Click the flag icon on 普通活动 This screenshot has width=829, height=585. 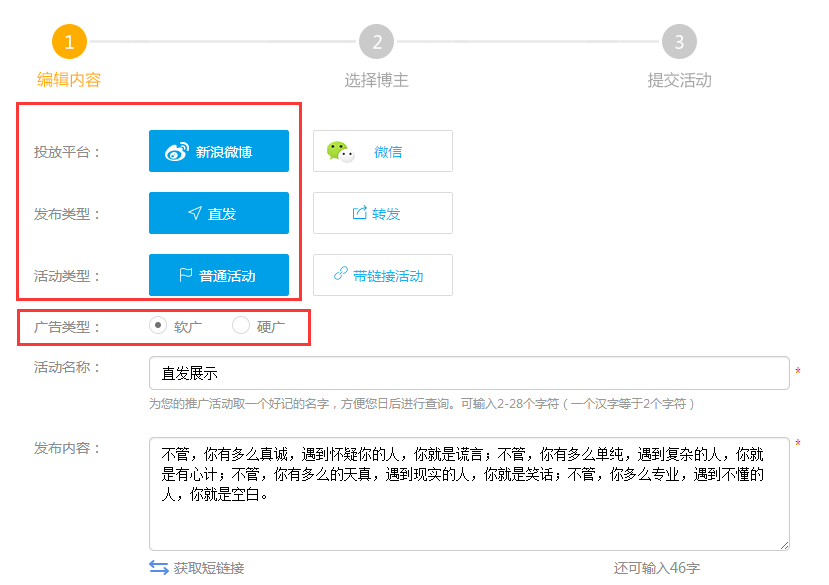pos(185,275)
